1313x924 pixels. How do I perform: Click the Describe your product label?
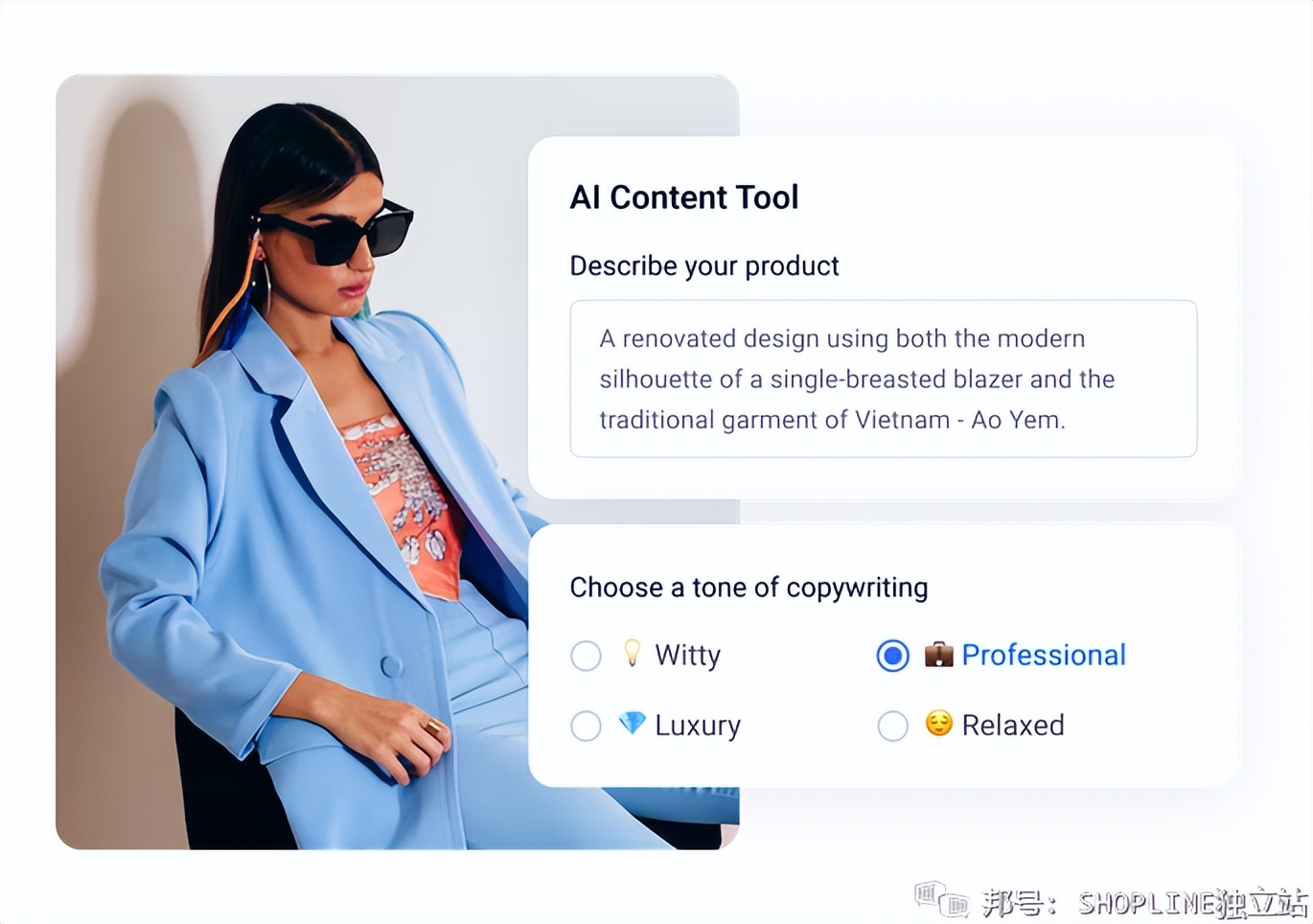tap(704, 266)
